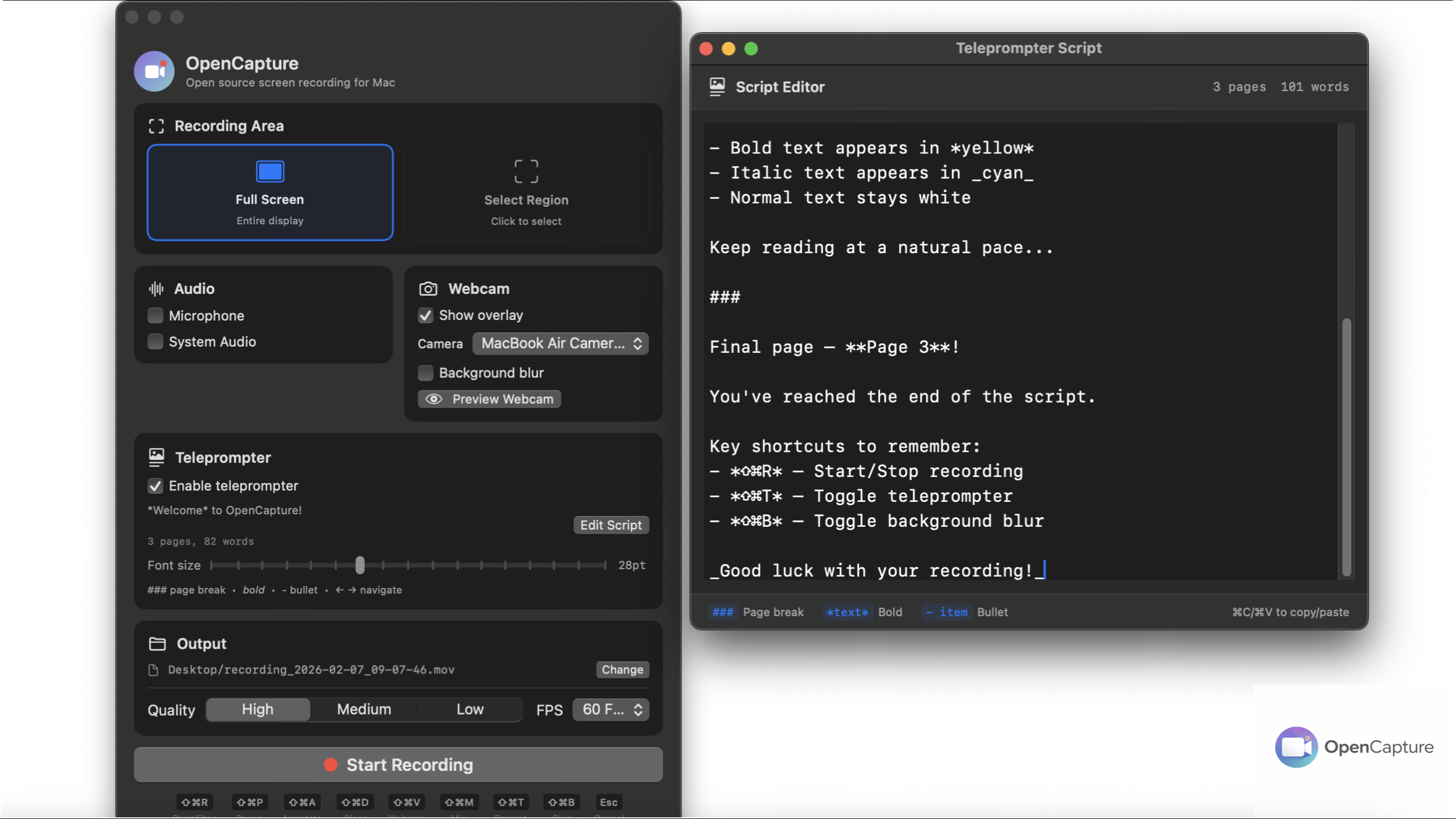The width and height of the screenshot is (1456, 819).
Task: Select Medium quality segment
Action: [x=364, y=710]
